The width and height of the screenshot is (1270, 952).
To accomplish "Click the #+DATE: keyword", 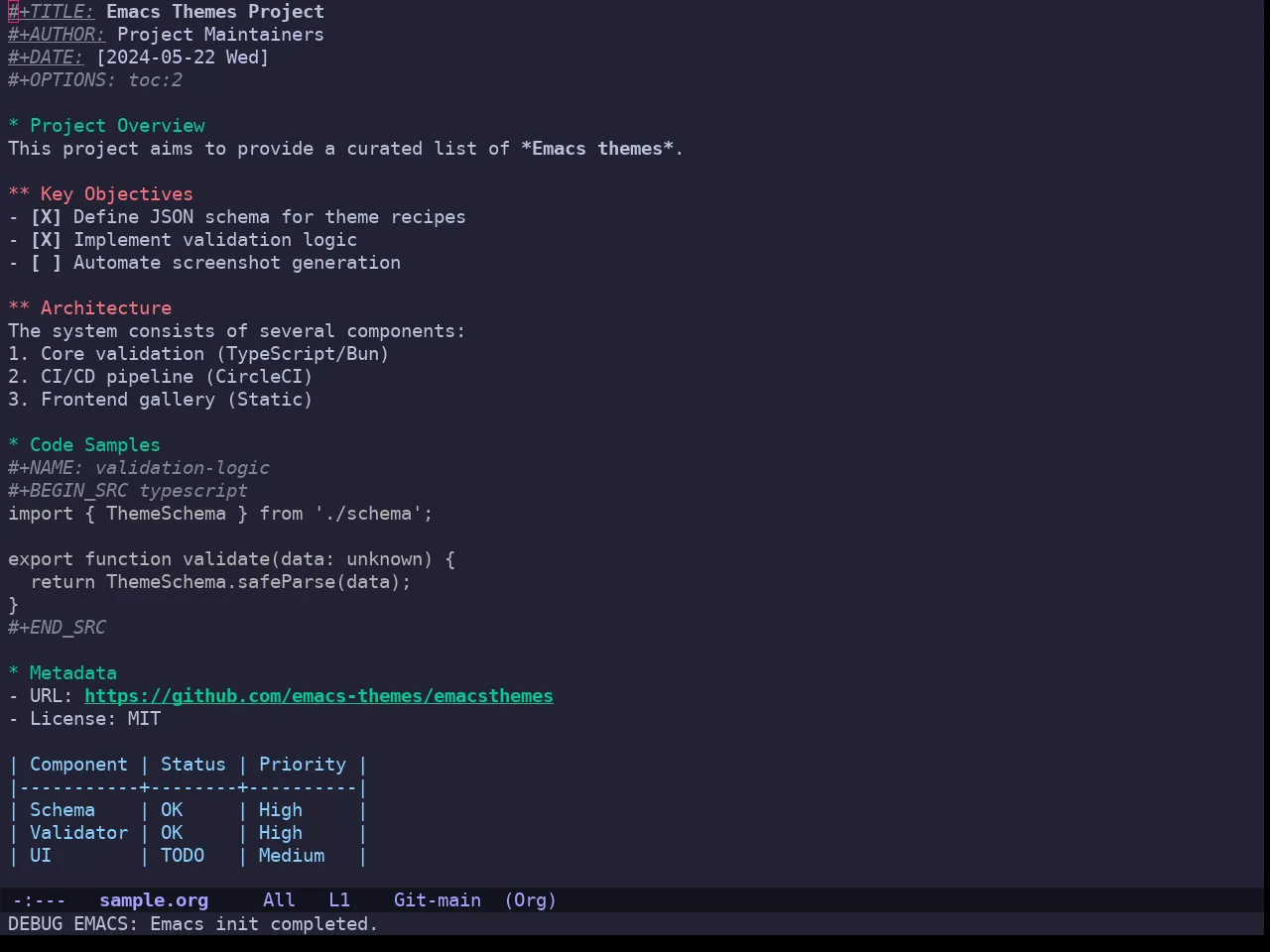I will [x=46, y=58].
